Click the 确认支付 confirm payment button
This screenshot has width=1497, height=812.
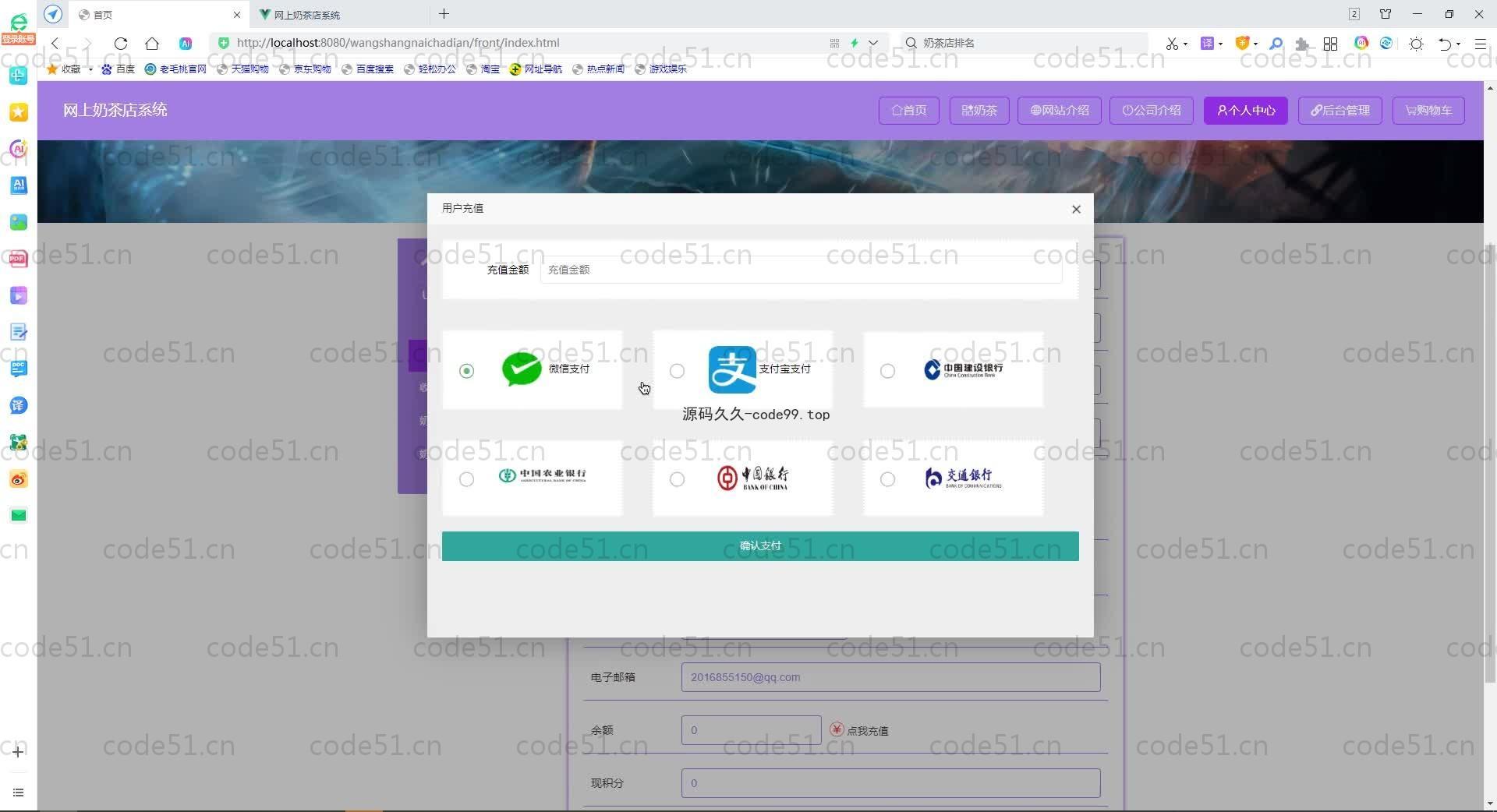coord(760,546)
